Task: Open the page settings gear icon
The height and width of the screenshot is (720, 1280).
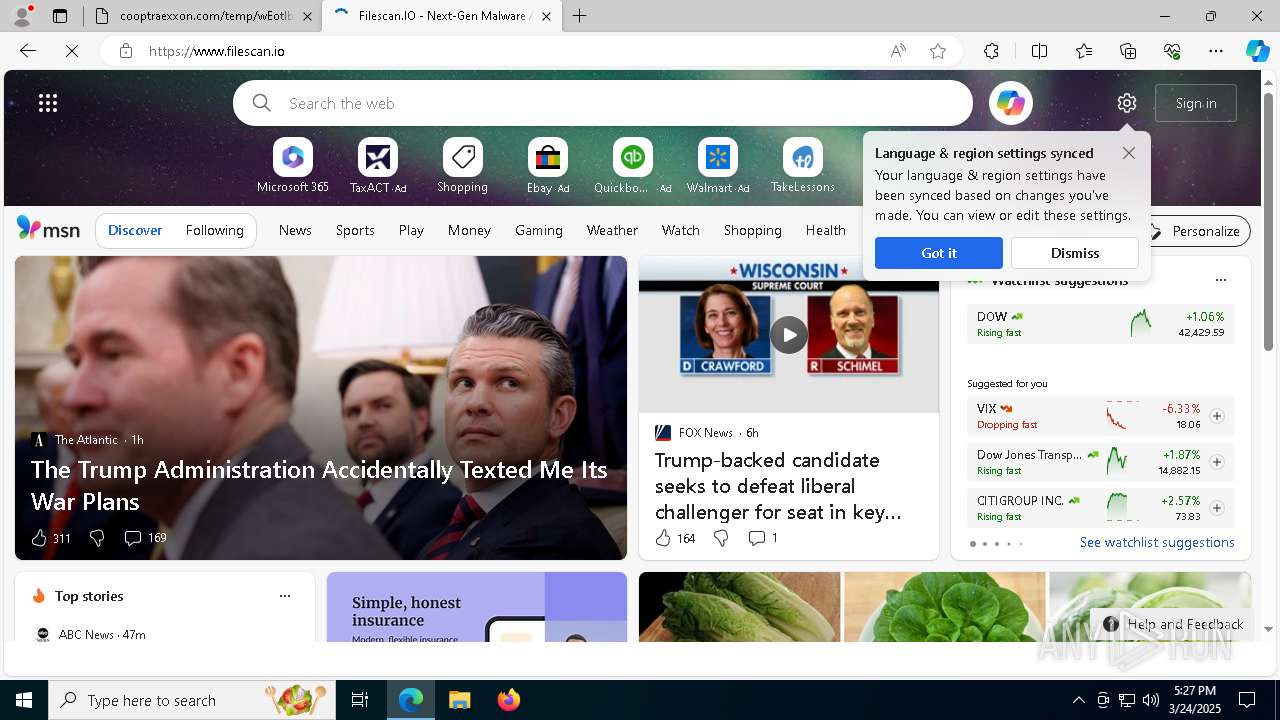Action: tap(1127, 103)
